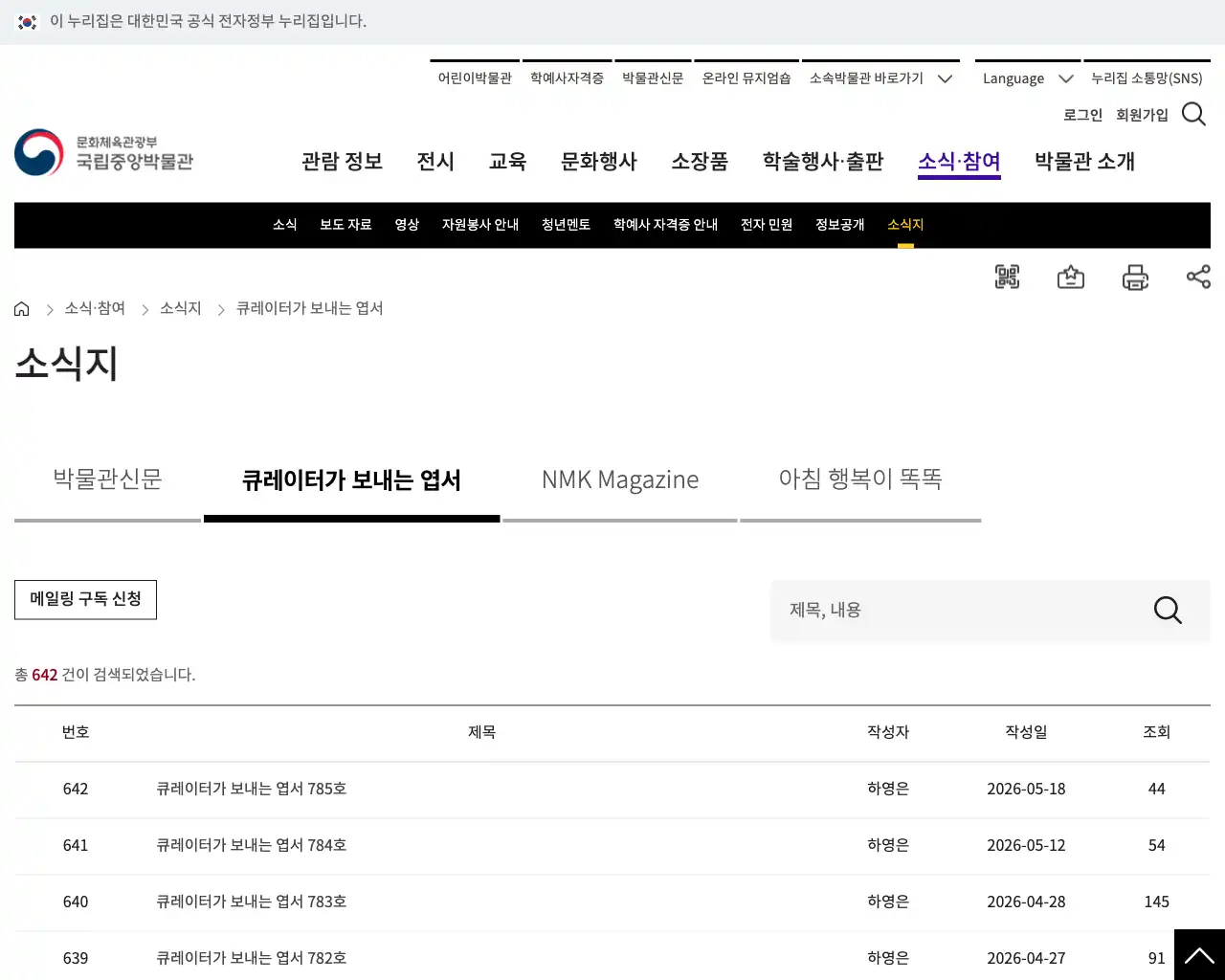Open post 큐레이터가 보내는 엽서 783호
The image size is (1225, 980).
251,902
